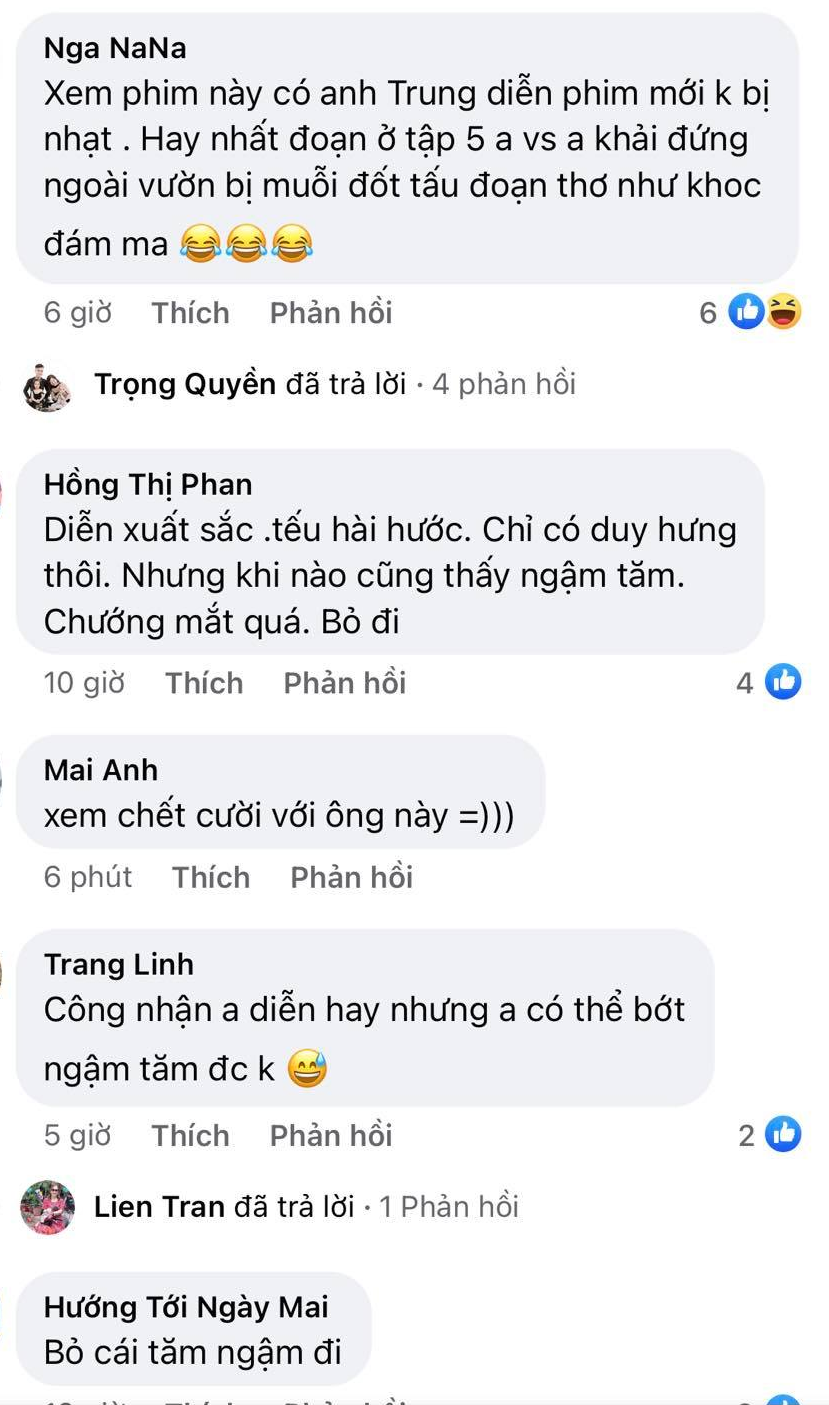
Task: Reply to Nga NaNa's comment with Phản hồi
Action: point(331,313)
